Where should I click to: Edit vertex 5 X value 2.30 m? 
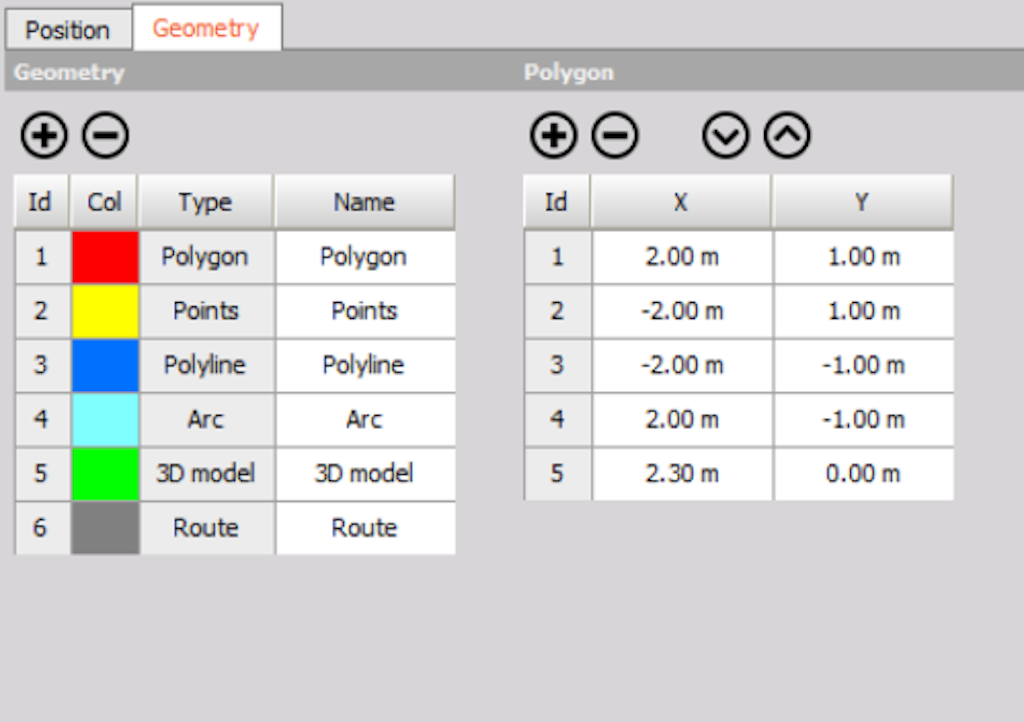[x=682, y=473]
